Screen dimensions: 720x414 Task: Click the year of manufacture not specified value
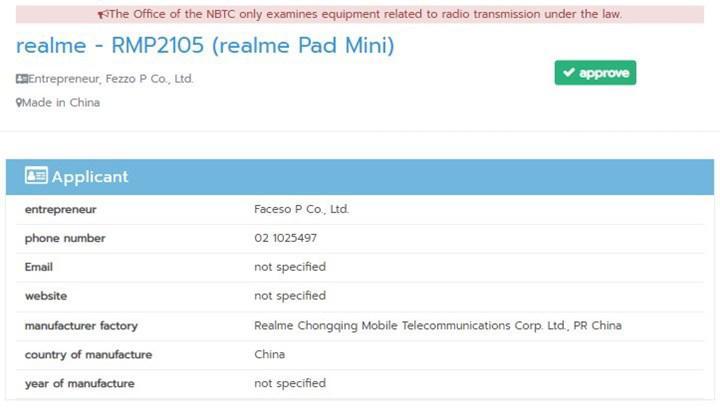click(290, 383)
